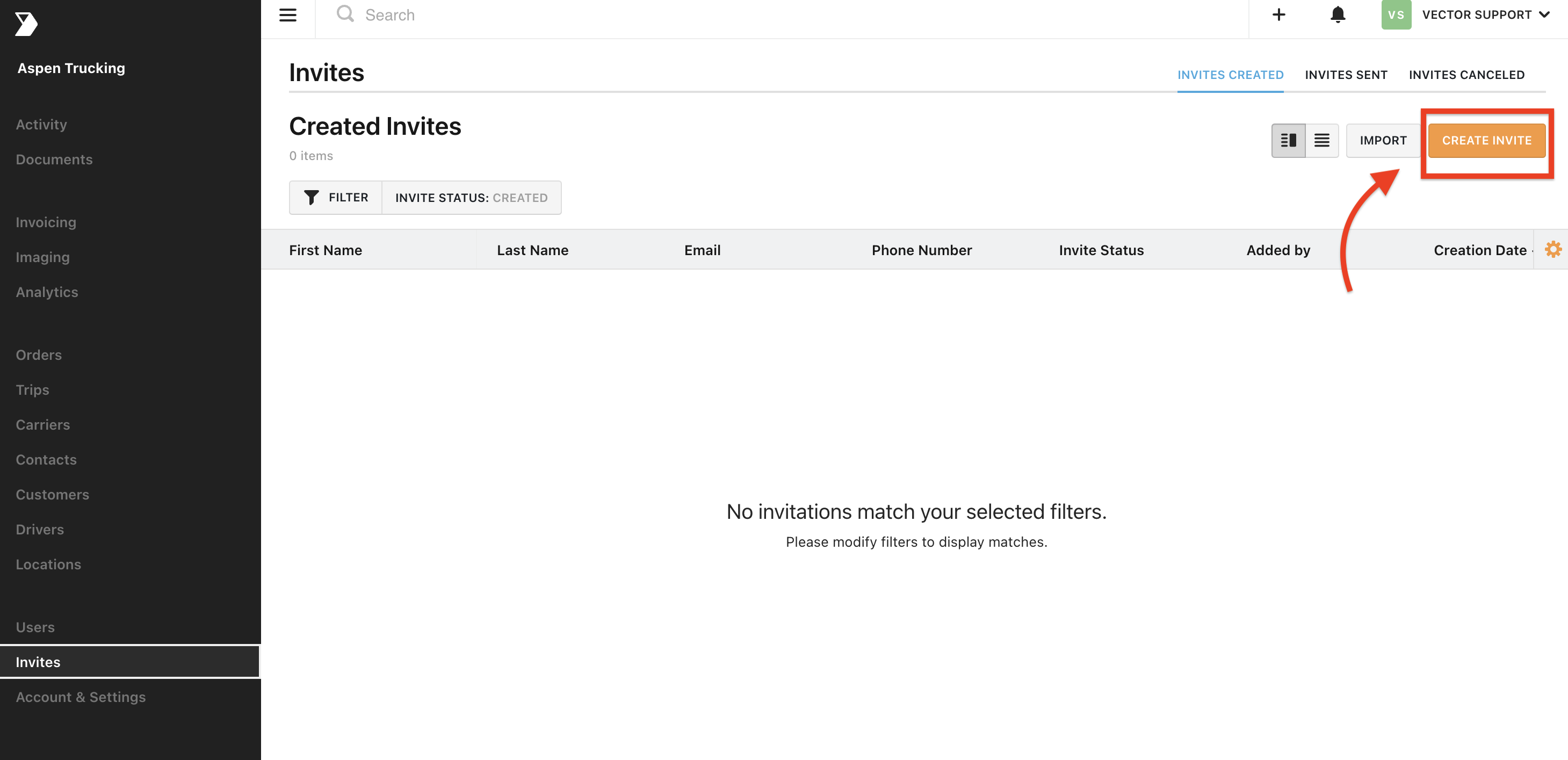
Task: Go to Imaging in sidebar
Action: click(x=42, y=257)
